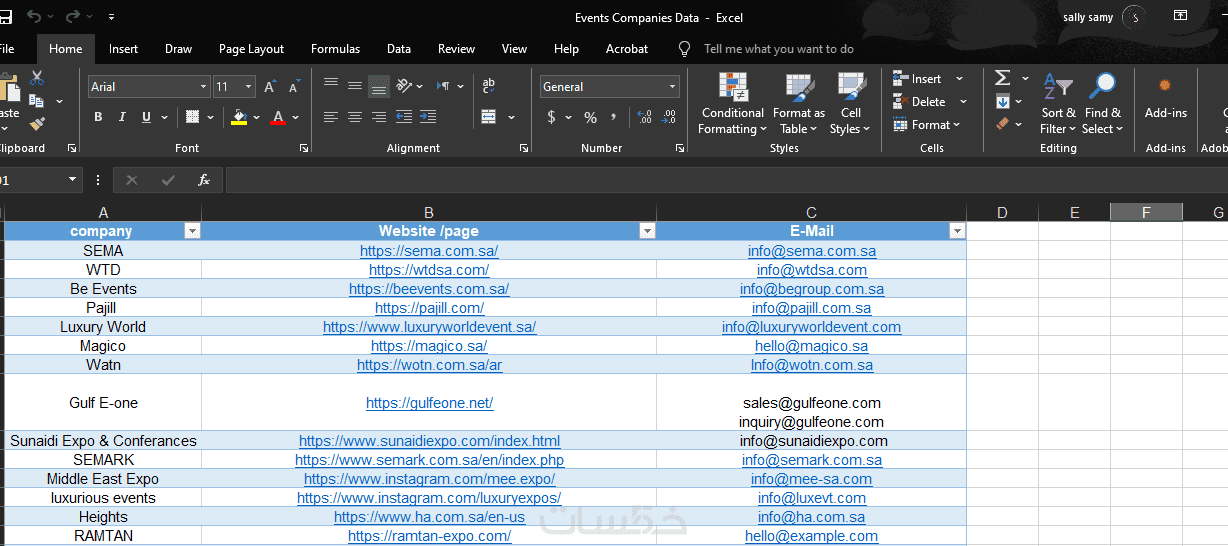Click the Copy icon in Clipboard group

coord(37,101)
